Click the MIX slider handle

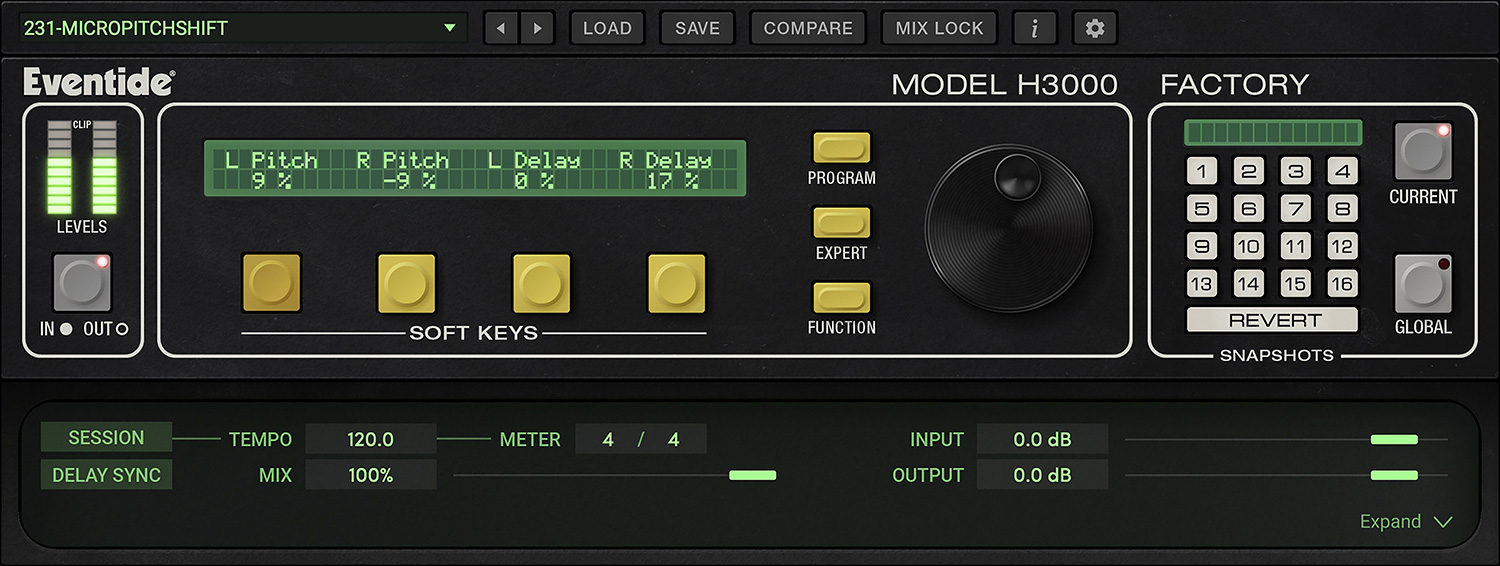[x=753, y=475]
